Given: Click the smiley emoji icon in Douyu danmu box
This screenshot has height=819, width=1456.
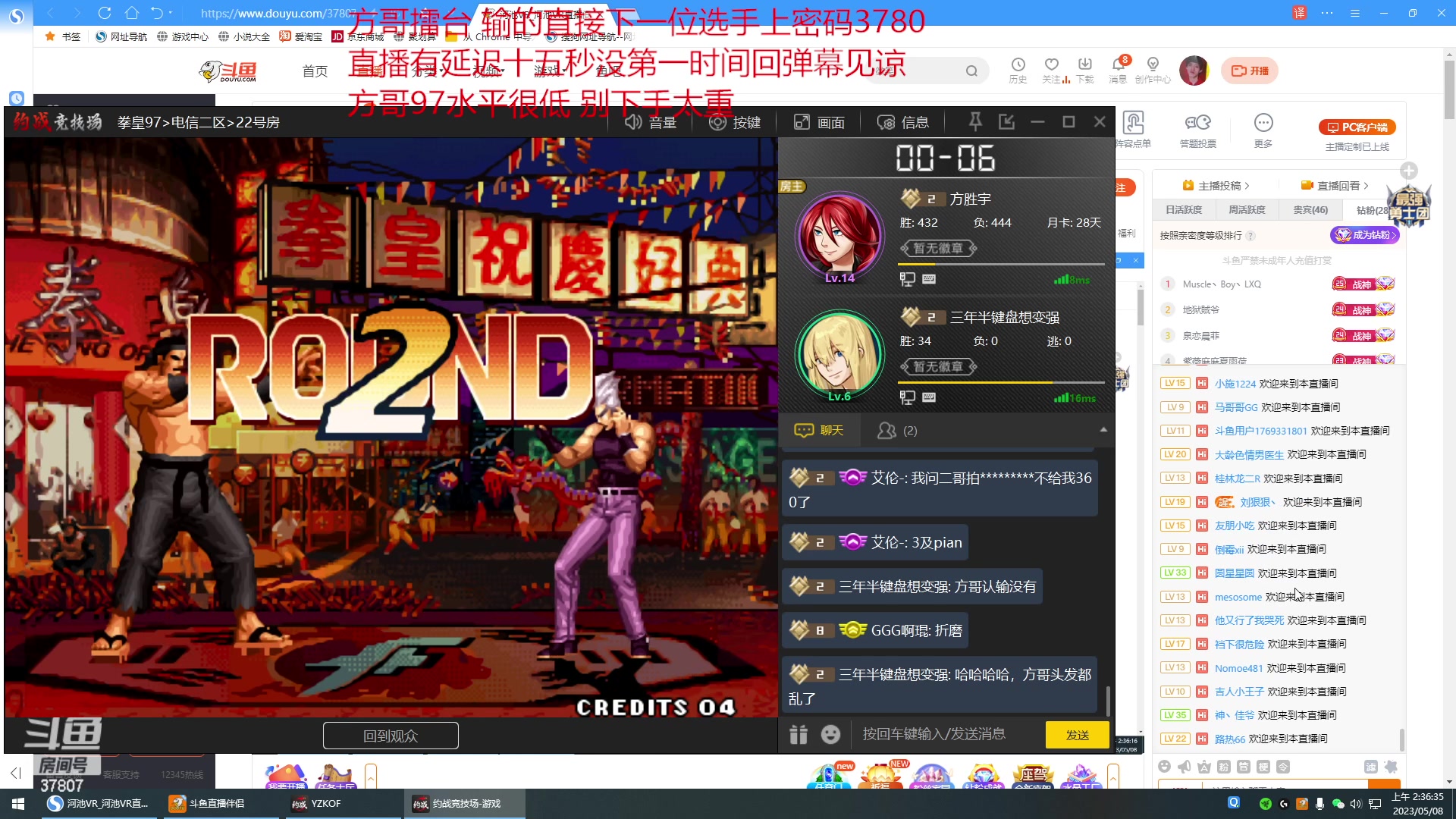Looking at the screenshot, I should [x=1165, y=767].
